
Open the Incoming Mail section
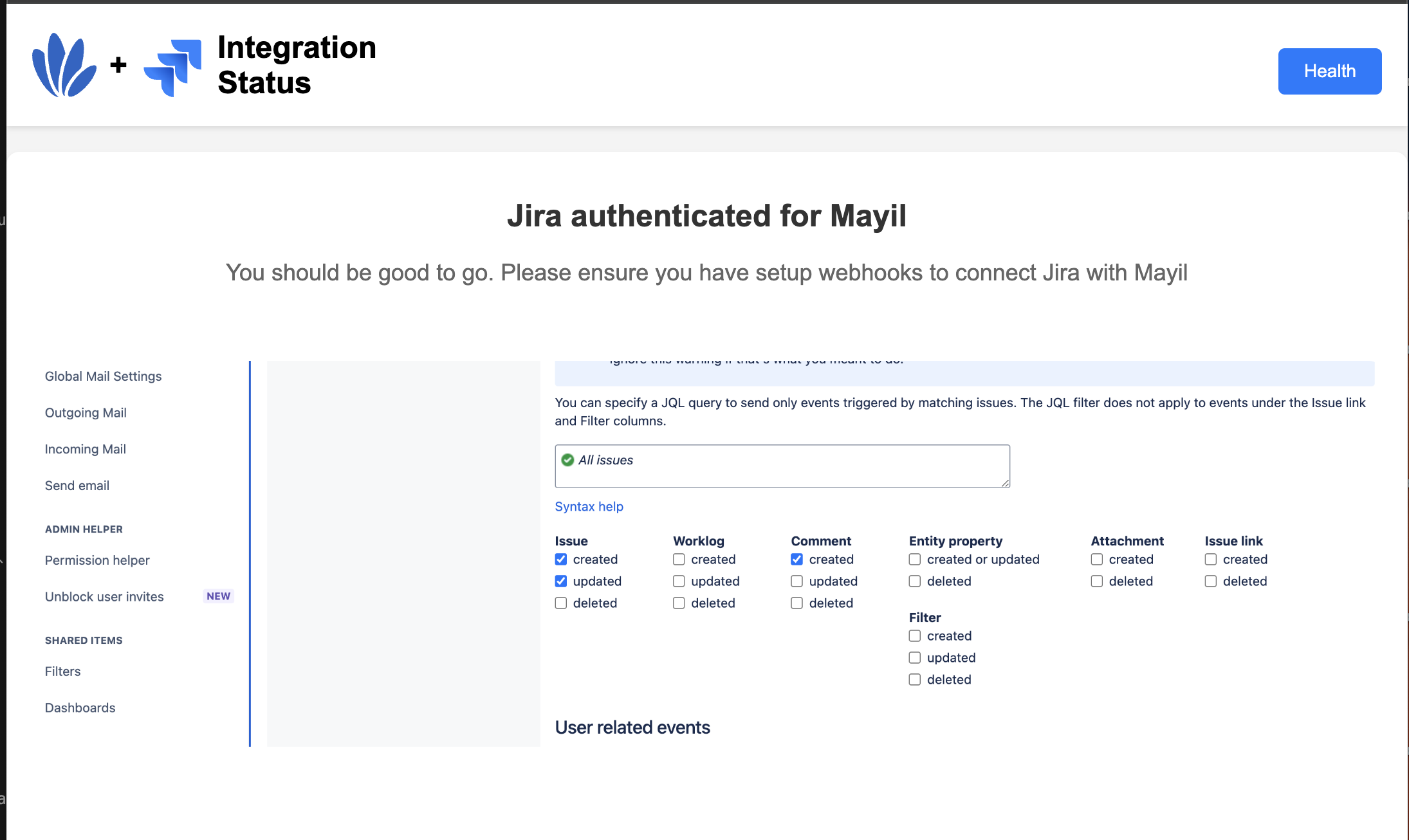(86, 449)
